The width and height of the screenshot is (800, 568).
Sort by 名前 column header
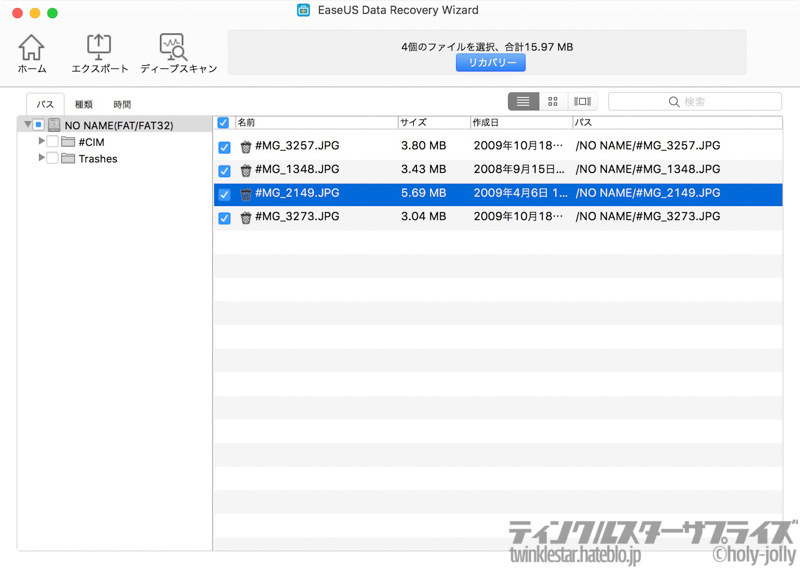point(316,122)
